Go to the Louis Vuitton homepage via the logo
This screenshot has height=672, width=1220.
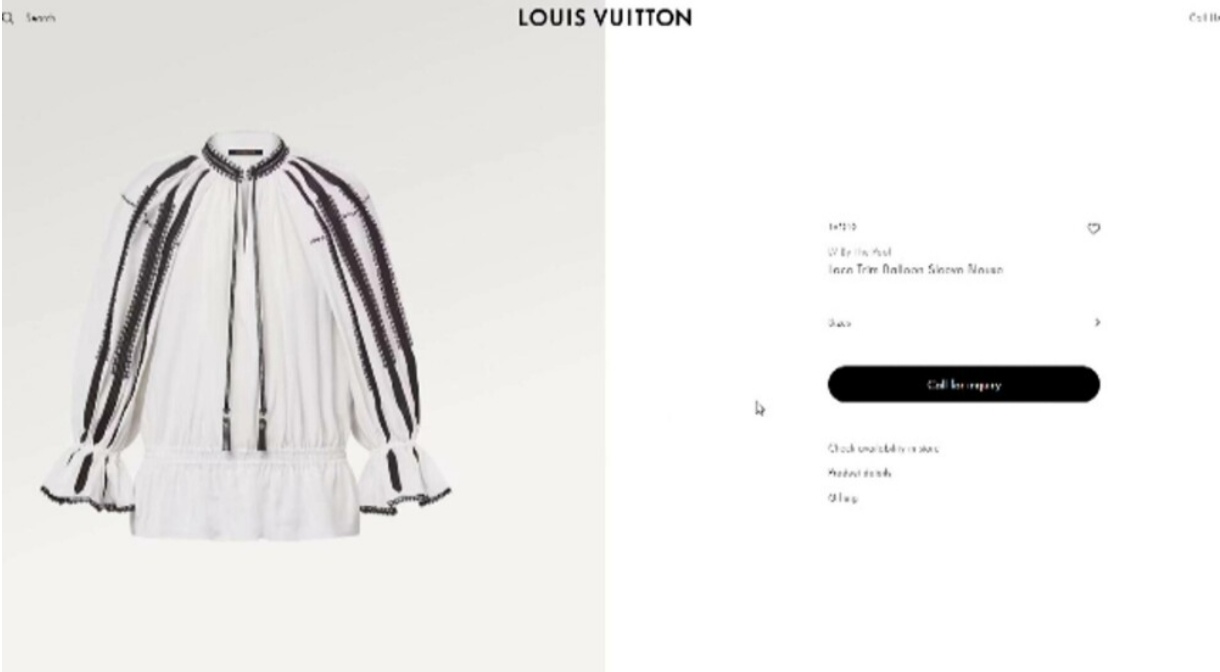click(605, 18)
